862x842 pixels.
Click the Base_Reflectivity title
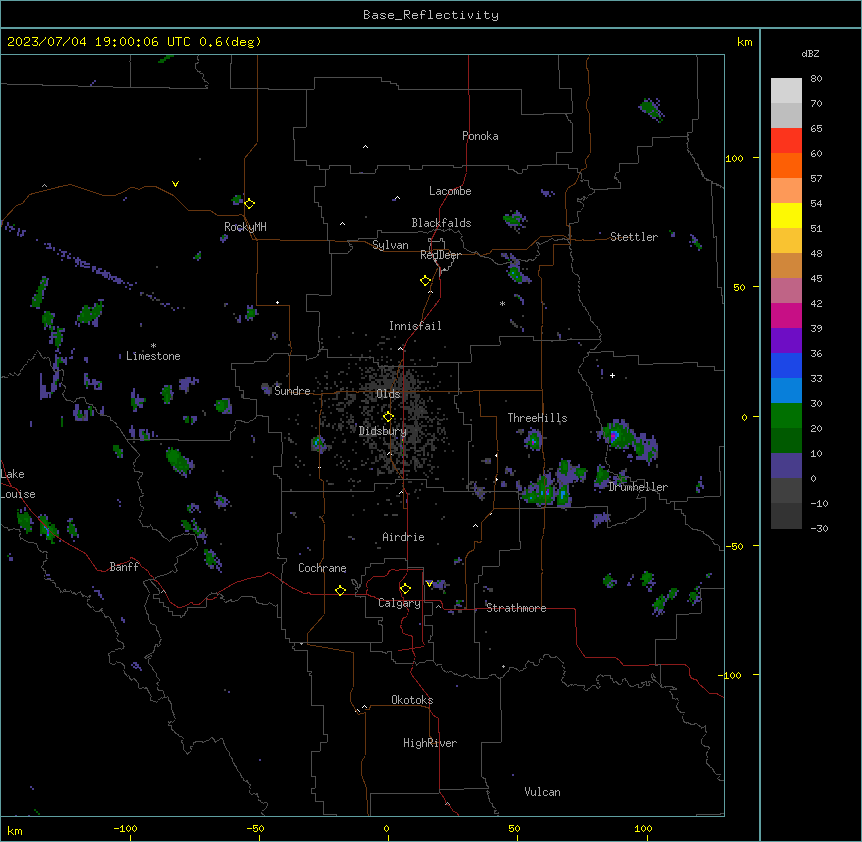(431, 15)
